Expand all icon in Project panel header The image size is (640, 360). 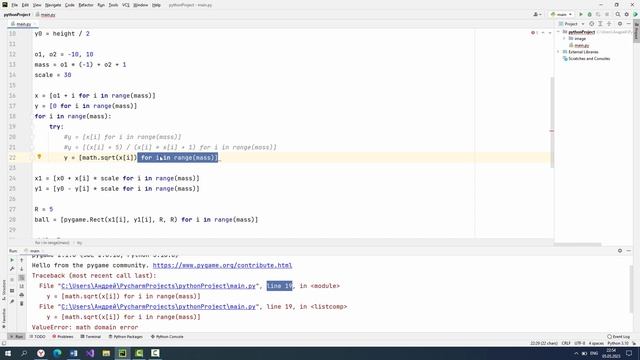(x=600, y=24)
